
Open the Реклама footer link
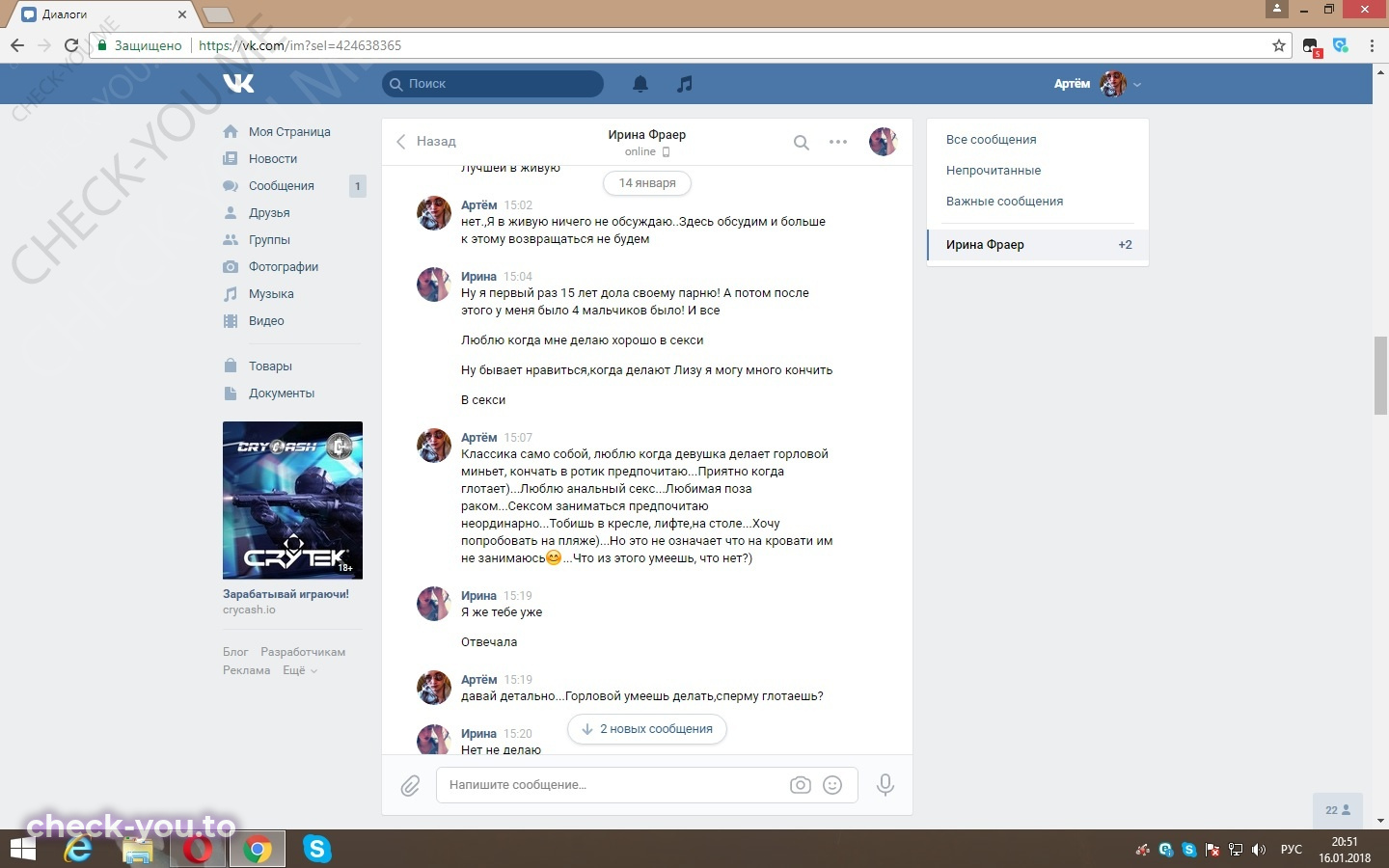tap(247, 670)
